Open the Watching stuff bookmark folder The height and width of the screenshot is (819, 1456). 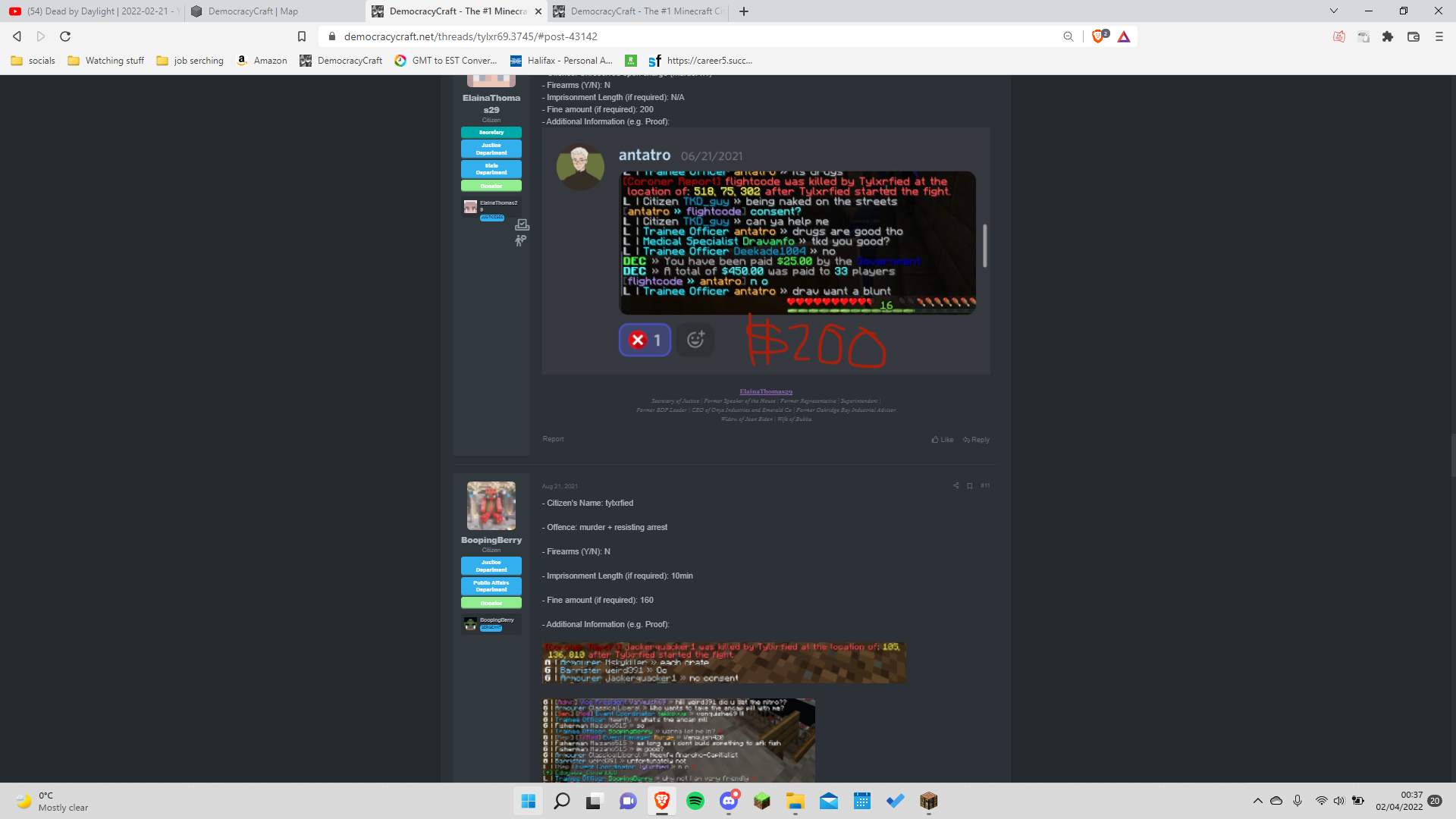click(x=106, y=61)
